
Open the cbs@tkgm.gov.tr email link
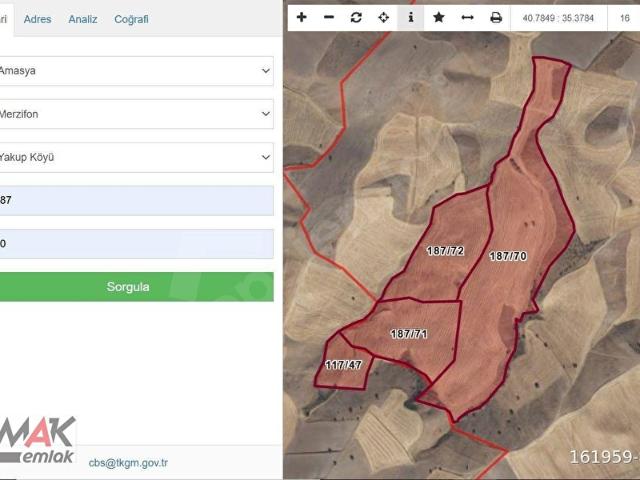128,463
